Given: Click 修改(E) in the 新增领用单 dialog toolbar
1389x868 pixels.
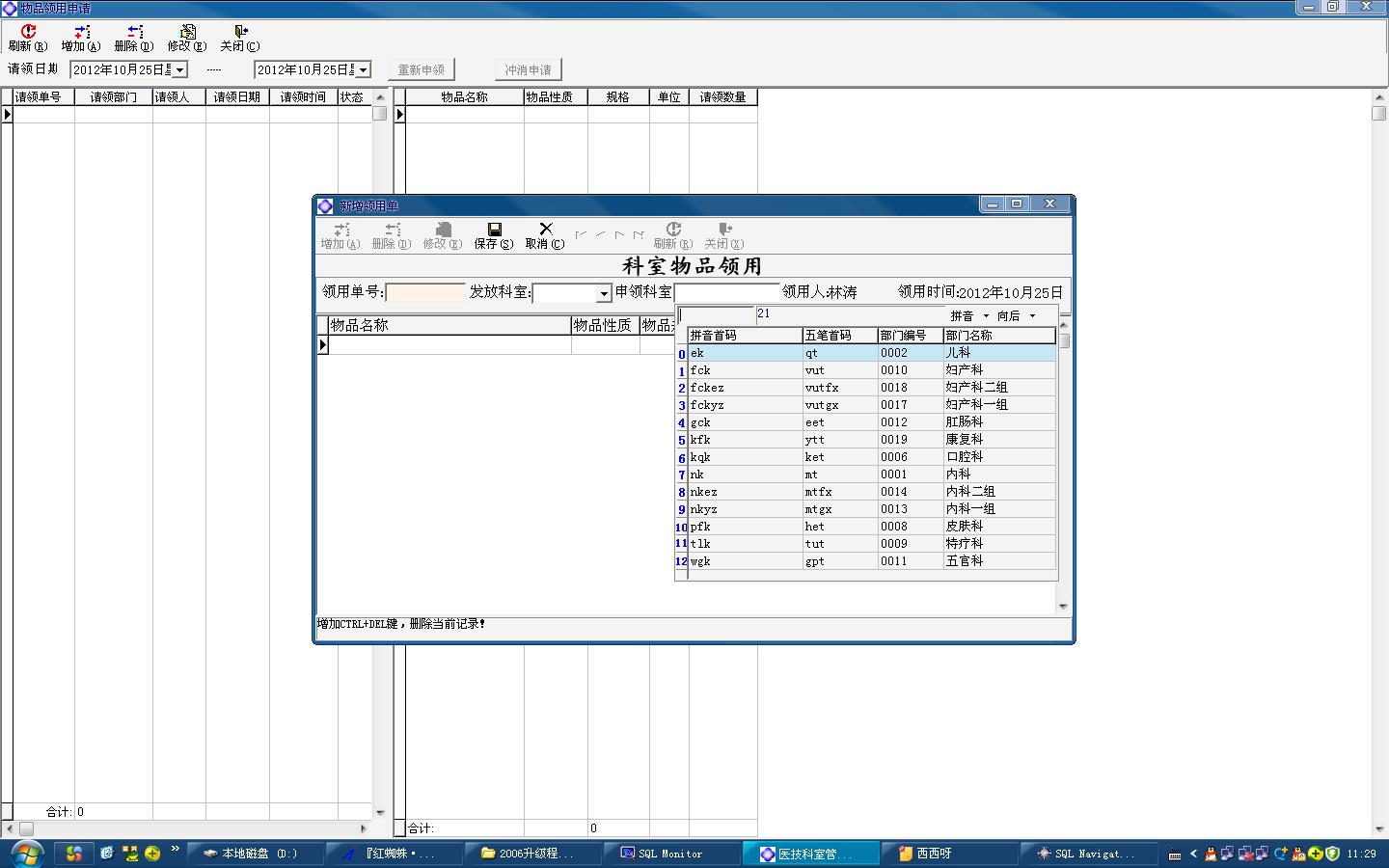Looking at the screenshot, I should [x=443, y=236].
